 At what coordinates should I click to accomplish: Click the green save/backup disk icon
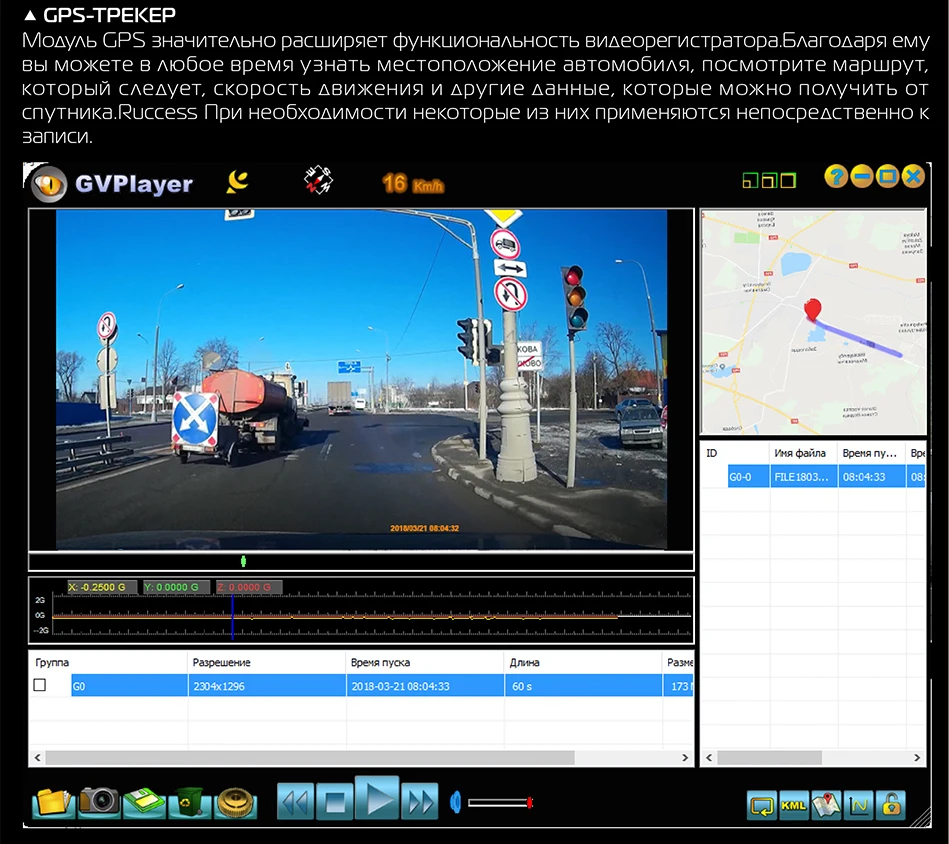pyautogui.click(x=144, y=802)
